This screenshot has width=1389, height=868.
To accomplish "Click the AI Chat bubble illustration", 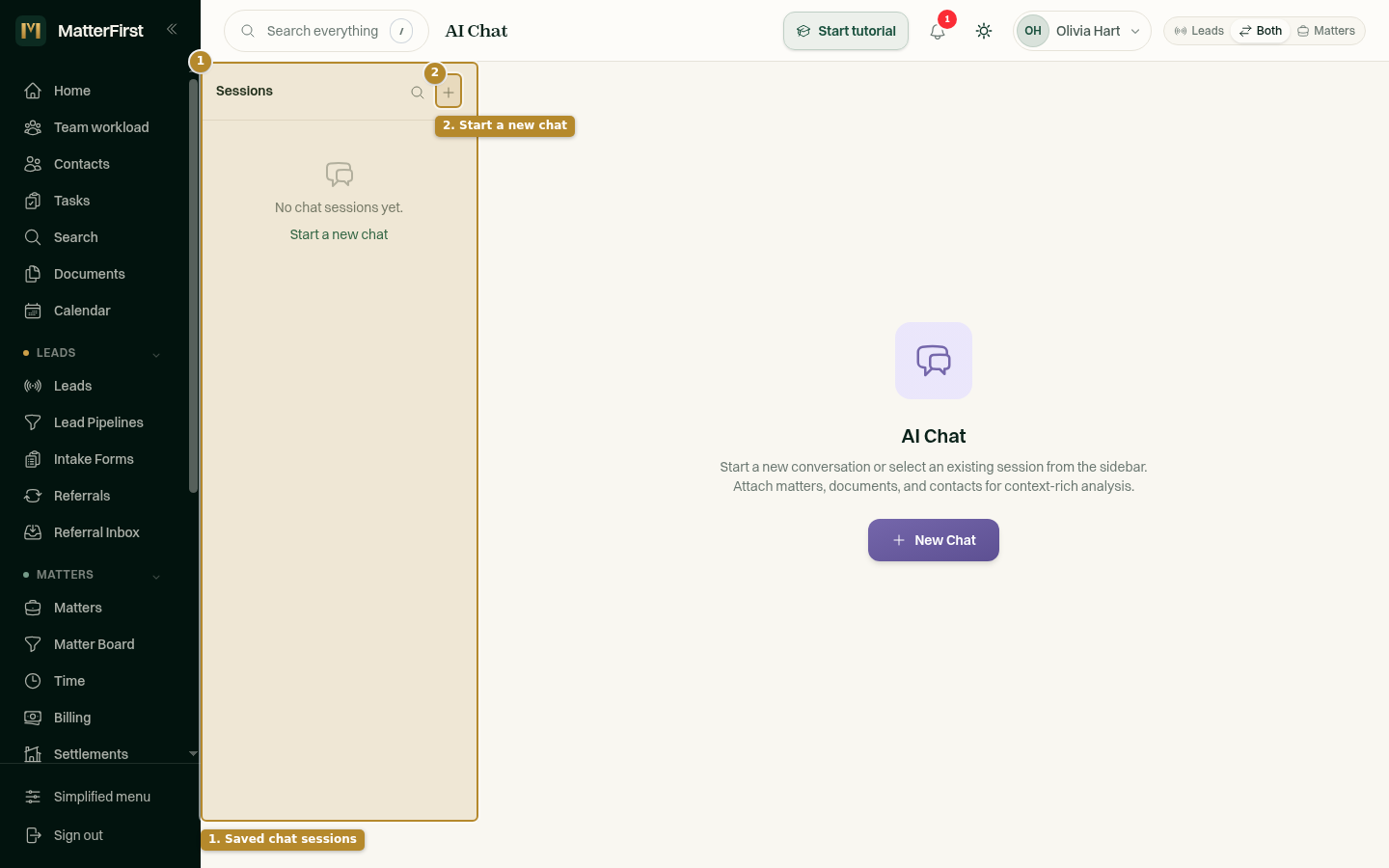I will [934, 361].
